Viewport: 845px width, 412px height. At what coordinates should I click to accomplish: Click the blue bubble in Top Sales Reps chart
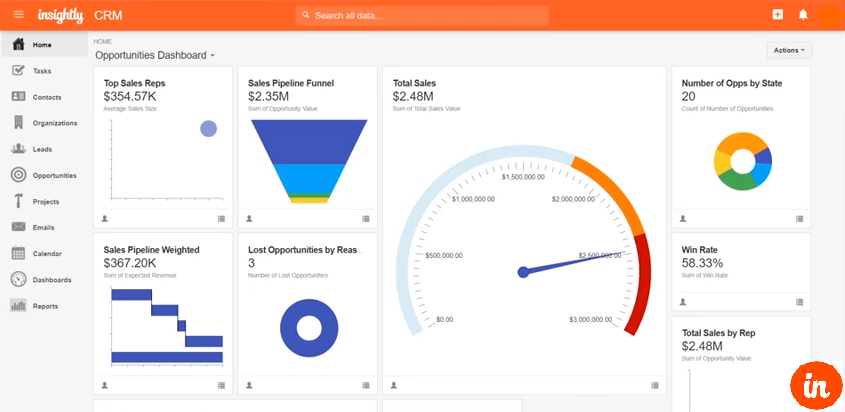click(x=208, y=128)
